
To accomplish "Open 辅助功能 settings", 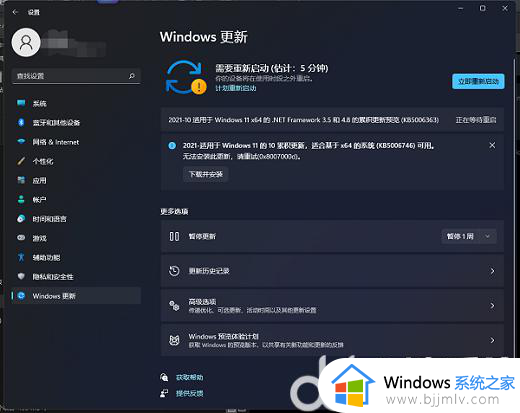I will pyautogui.click(x=76, y=257).
